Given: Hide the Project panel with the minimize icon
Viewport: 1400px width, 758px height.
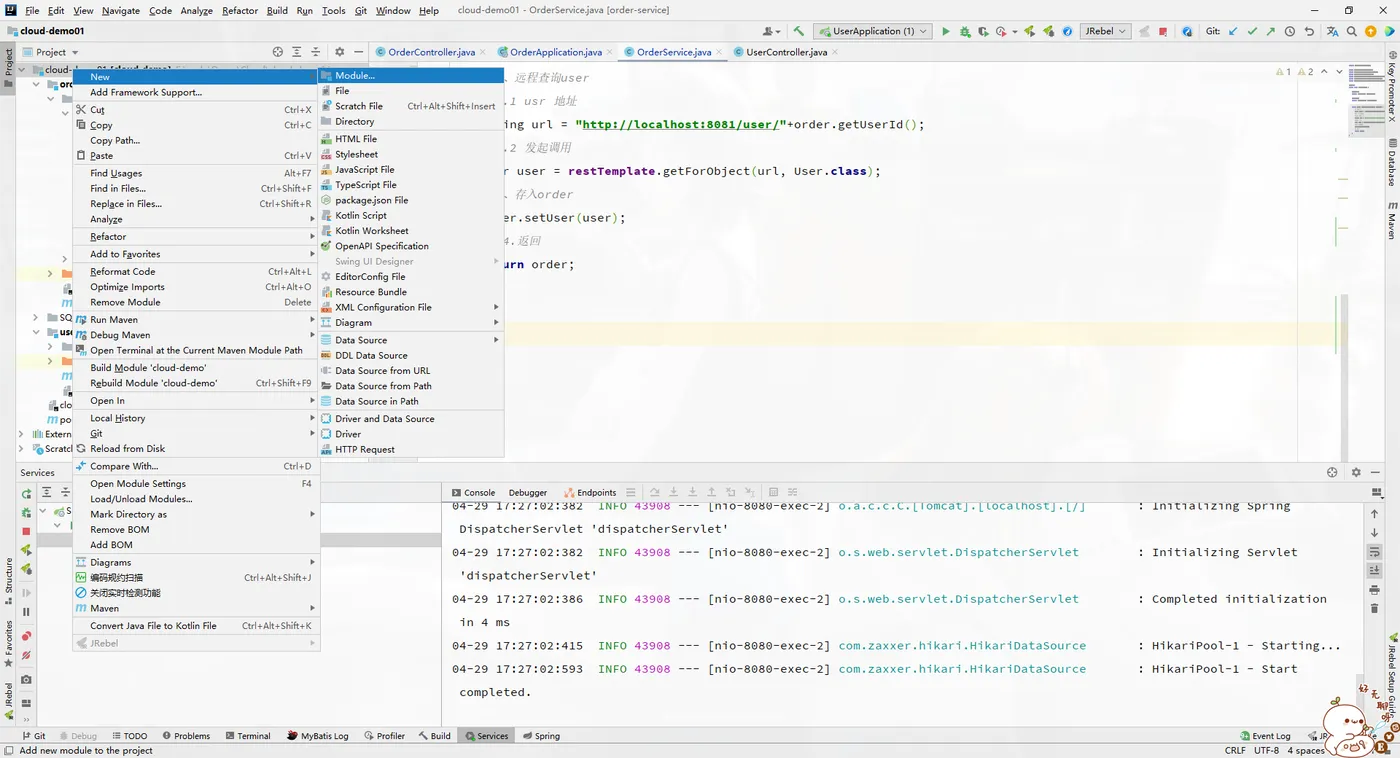Looking at the screenshot, I should (x=358, y=52).
